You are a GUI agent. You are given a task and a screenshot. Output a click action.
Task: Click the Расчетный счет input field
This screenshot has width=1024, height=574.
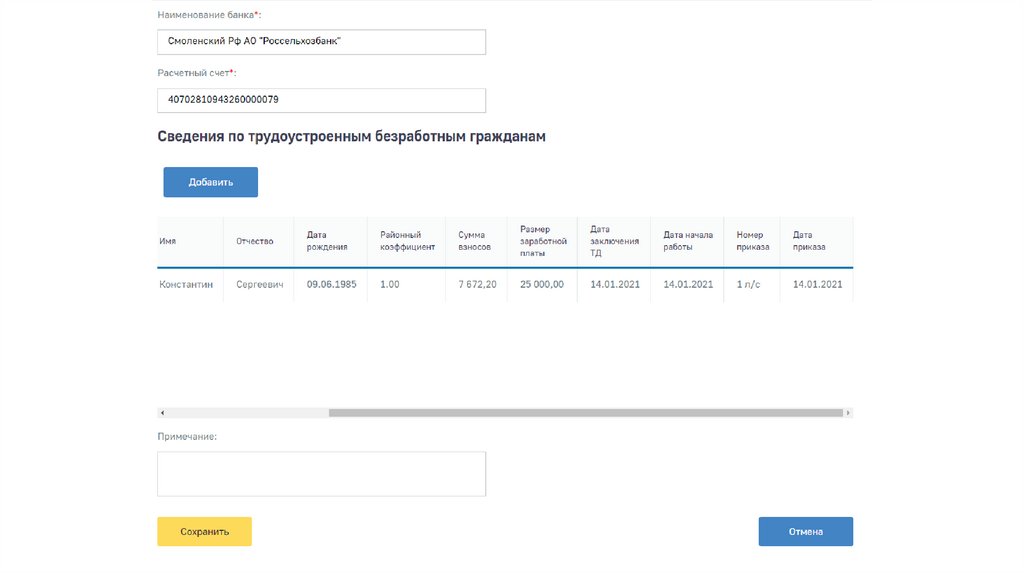point(321,100)
